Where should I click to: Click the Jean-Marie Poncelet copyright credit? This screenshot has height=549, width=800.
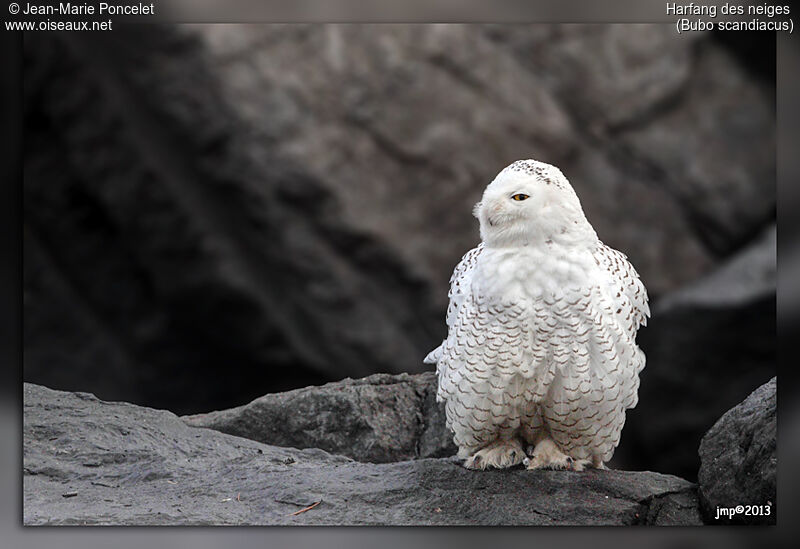click(x=81, y=9)
